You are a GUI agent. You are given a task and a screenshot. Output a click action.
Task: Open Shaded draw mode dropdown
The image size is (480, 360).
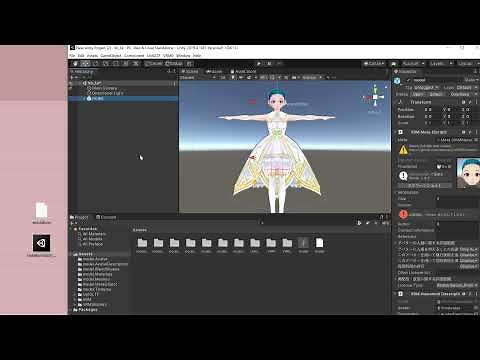pos(198,77)
